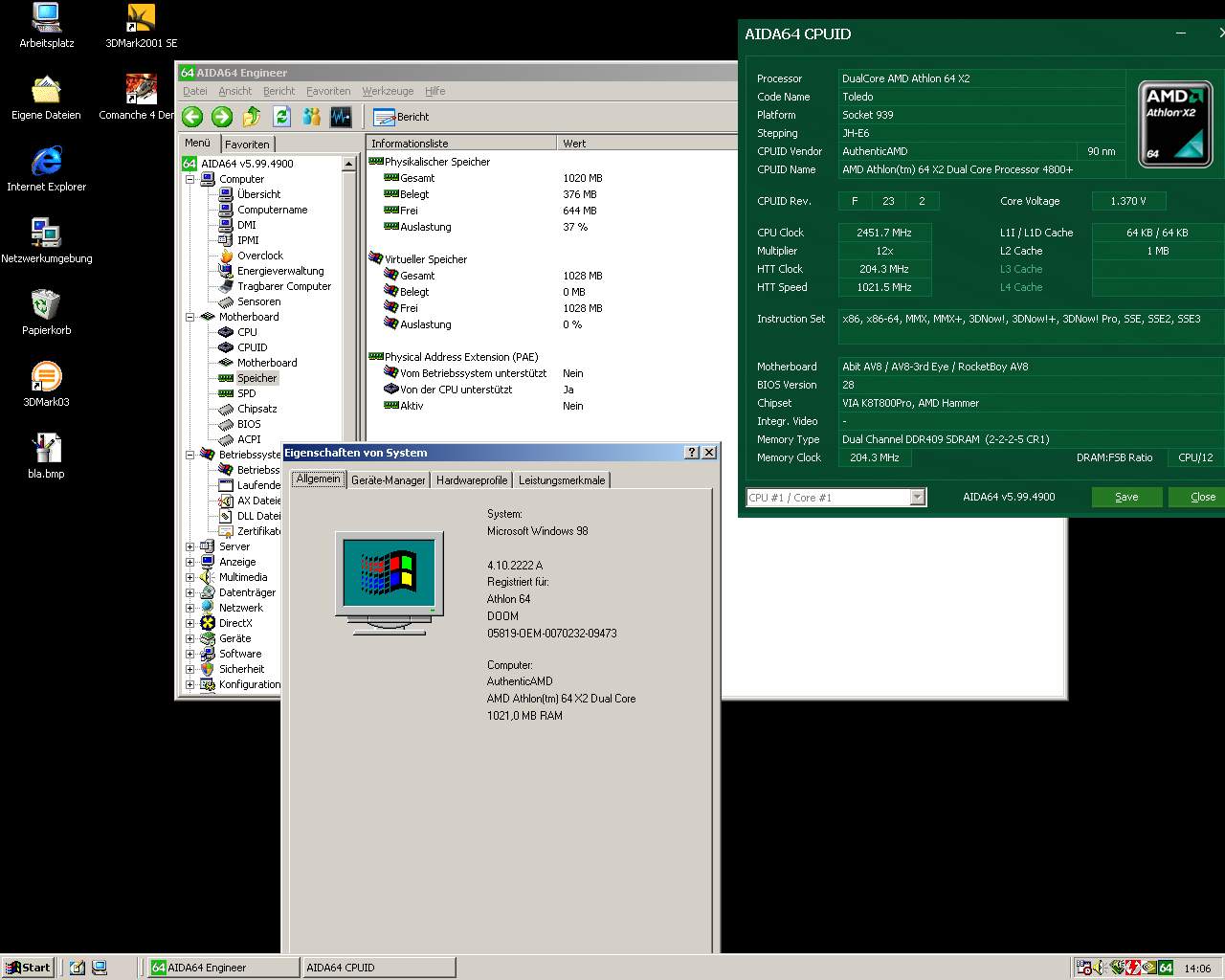Expand the DirectX tree node
The width and height of the screenshot is (1225, 980).
pos(189,623)
